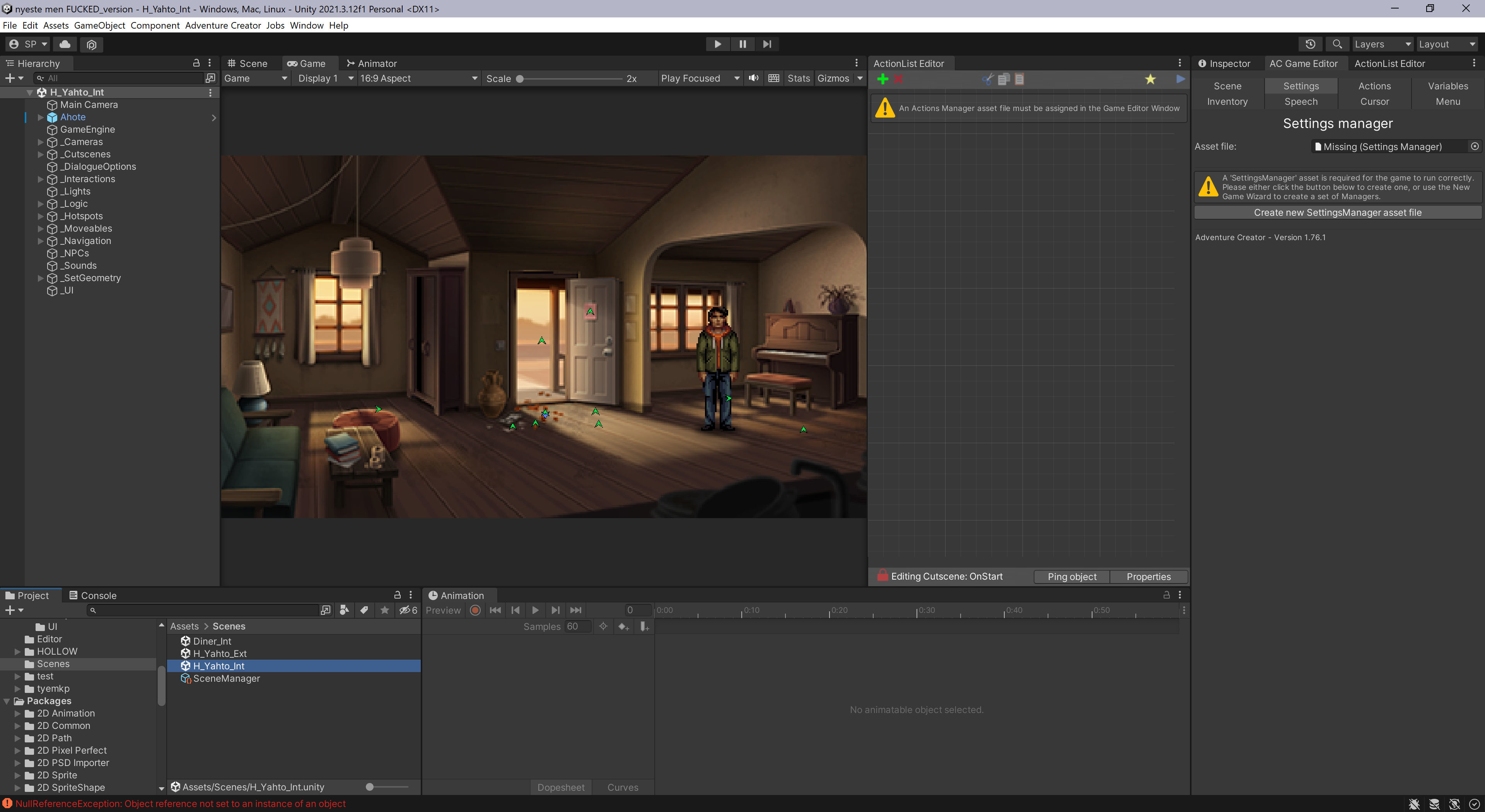Open search in new window icon in Project
Image resolution: width=1485 pixels, height=812 pixels.
point(326,610)
